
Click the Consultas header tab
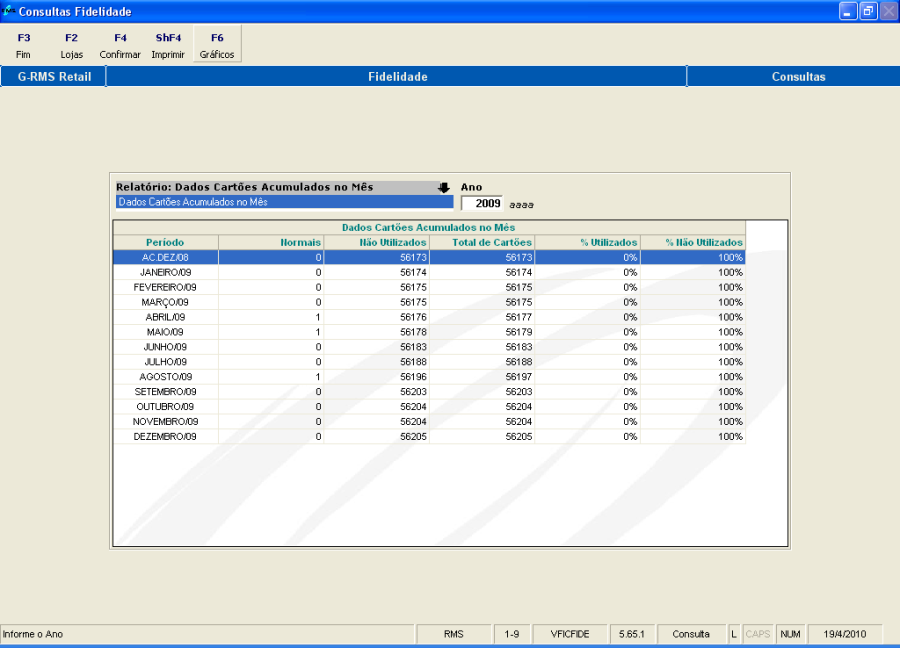(x=798, y=77)
